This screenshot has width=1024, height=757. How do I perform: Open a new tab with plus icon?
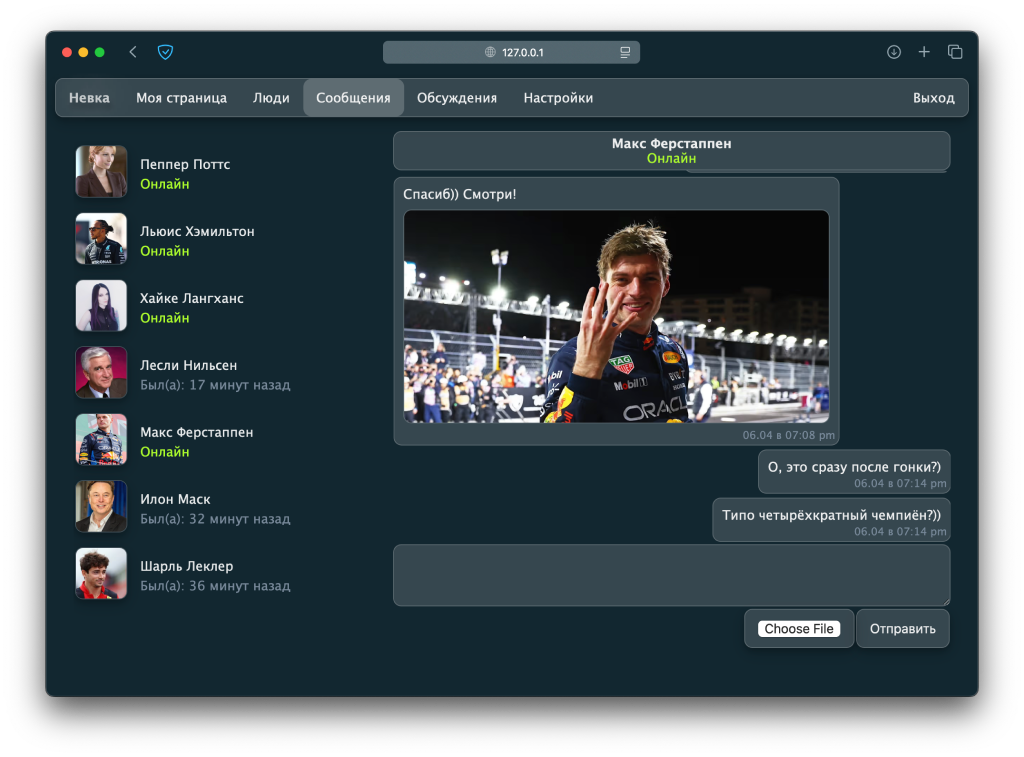(x=924, y=52)
